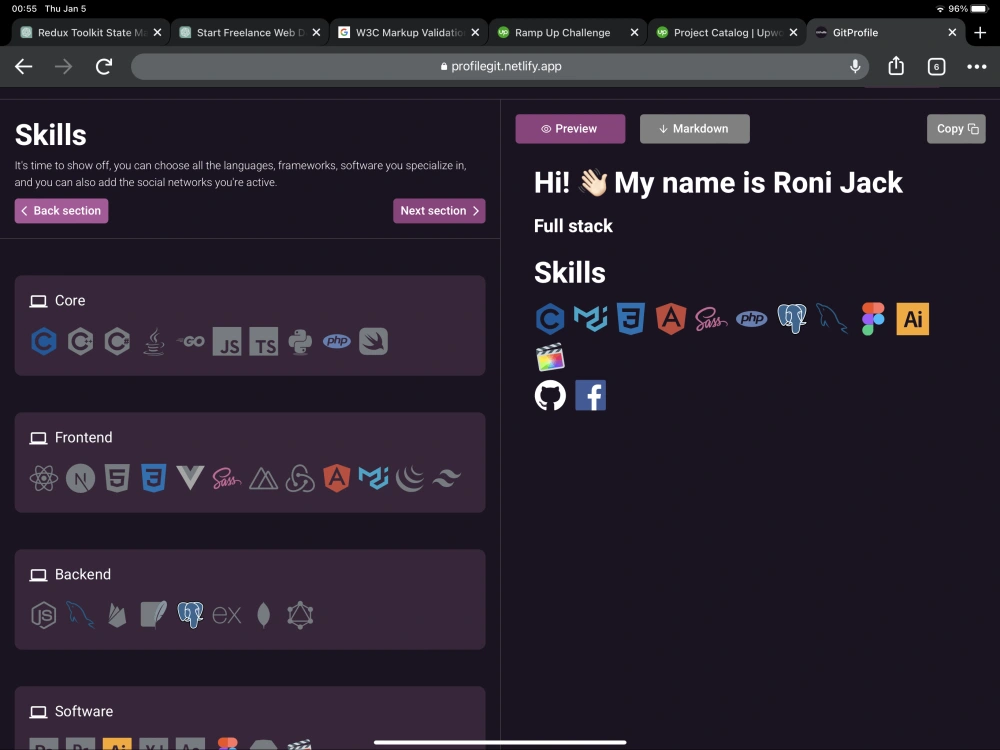Image resolution: width=1000 pixels, height=750 pixels.
Task: Click the Figma icon in the preview
Action: [x=872, y=319]
